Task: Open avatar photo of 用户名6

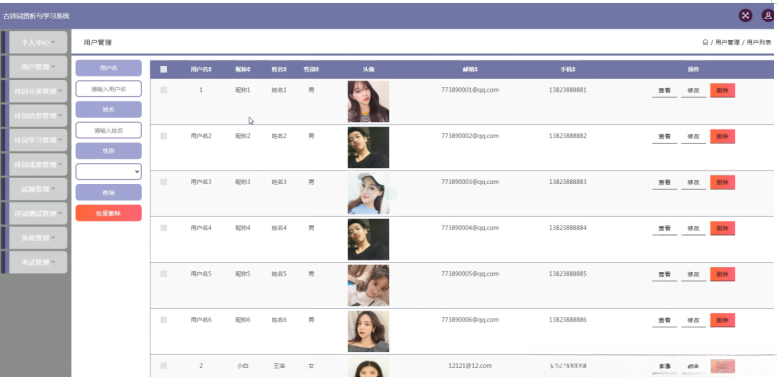Action: [x=368, y=331]
